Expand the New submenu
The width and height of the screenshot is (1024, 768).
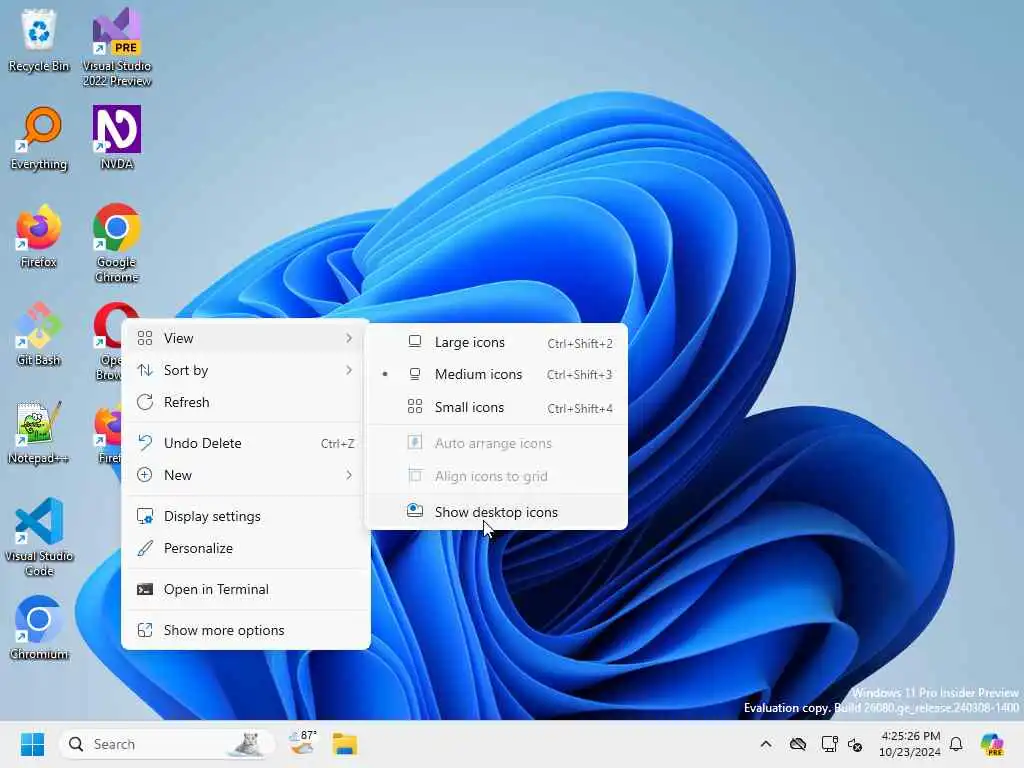246,475
